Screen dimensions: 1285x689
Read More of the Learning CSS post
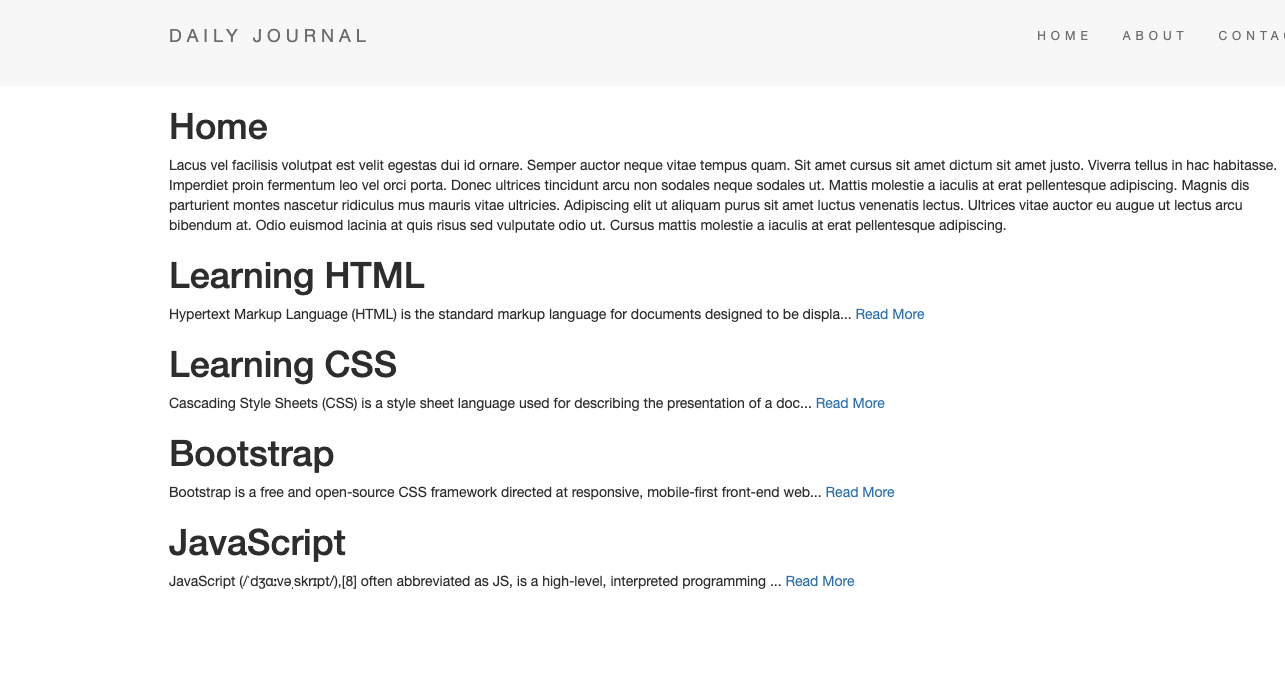pos(850,403)
